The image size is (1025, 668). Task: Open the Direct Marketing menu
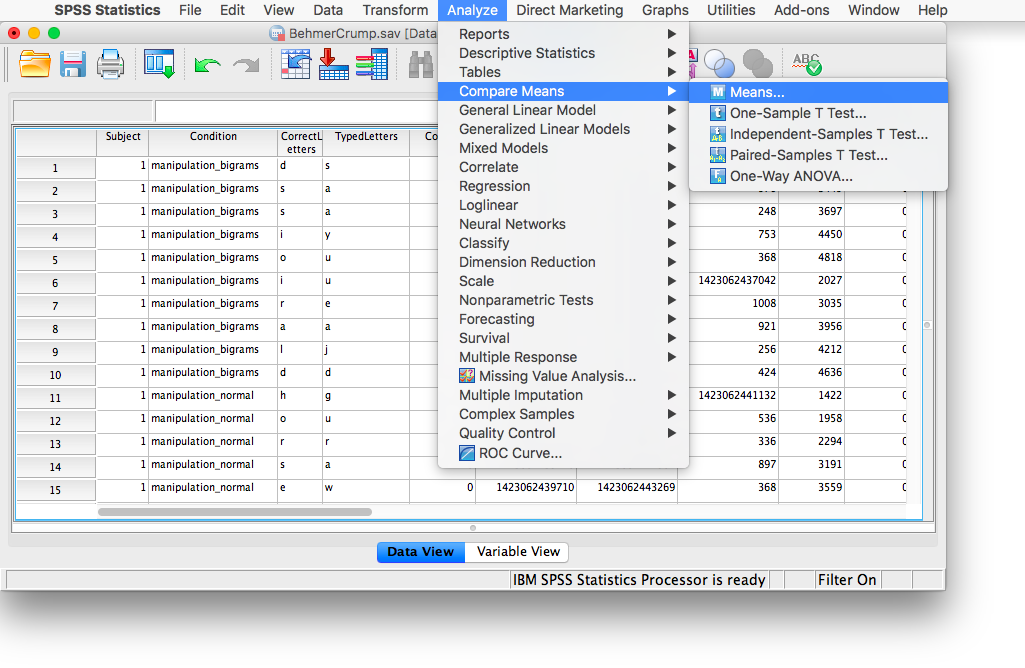[569, 10]
